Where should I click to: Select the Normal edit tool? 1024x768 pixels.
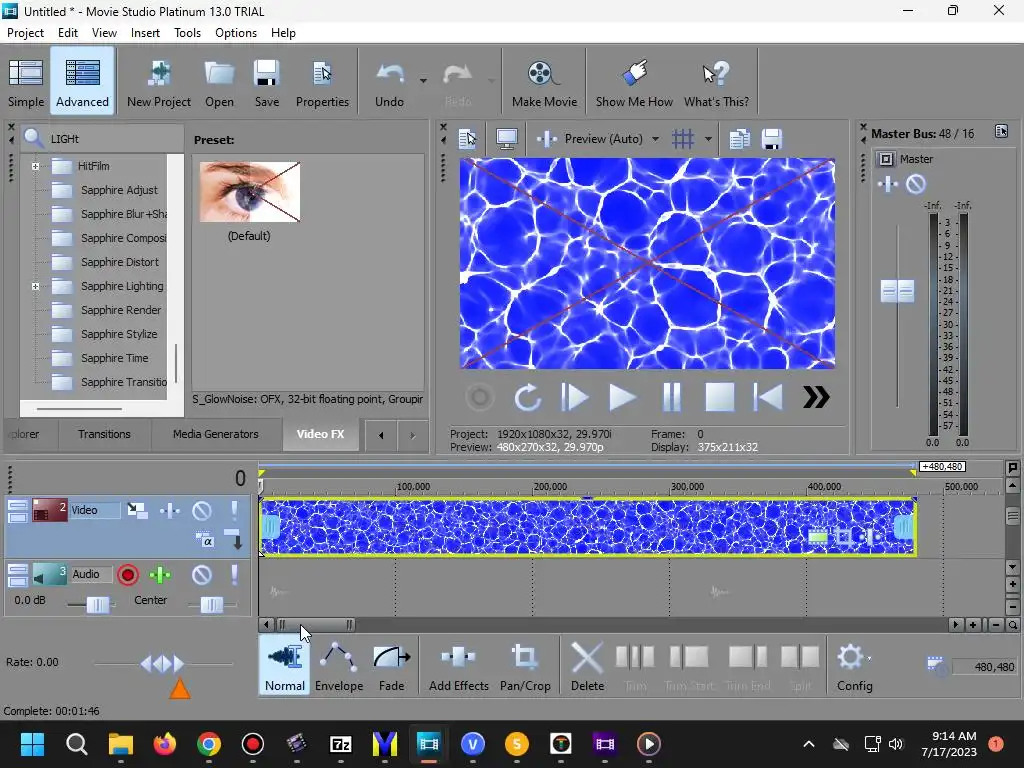pyautogui.click(x=285, y=666)
